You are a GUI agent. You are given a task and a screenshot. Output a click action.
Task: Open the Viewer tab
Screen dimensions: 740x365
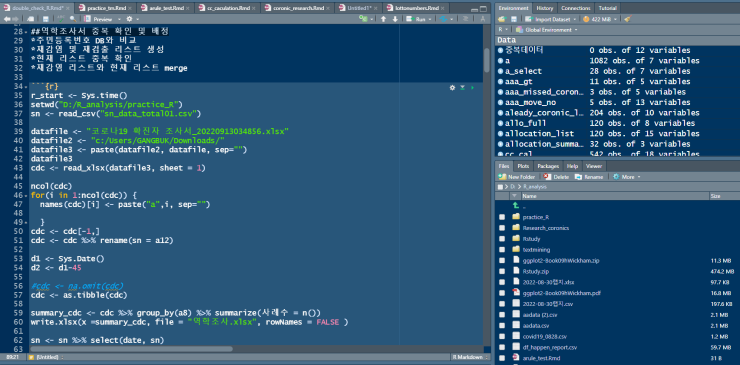click(594, 166)
